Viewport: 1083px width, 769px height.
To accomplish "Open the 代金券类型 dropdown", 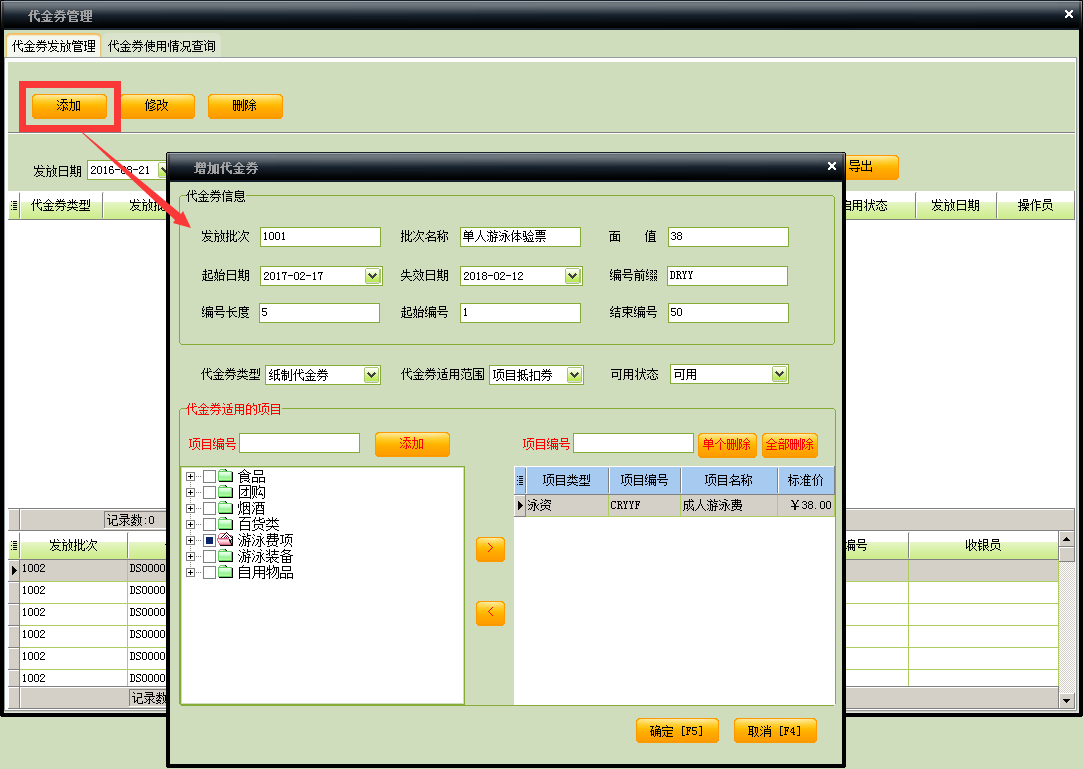I will 372,374.
